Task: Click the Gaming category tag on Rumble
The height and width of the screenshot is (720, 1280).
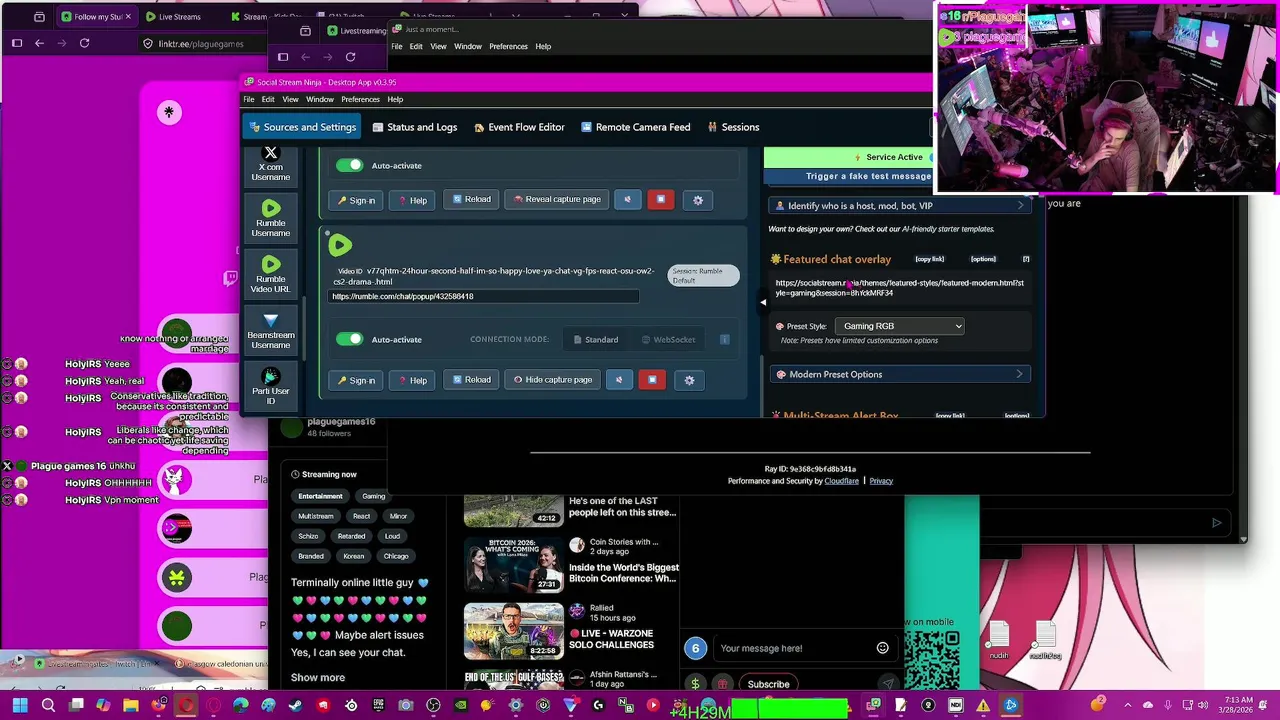Action: (x=373, y=496)
